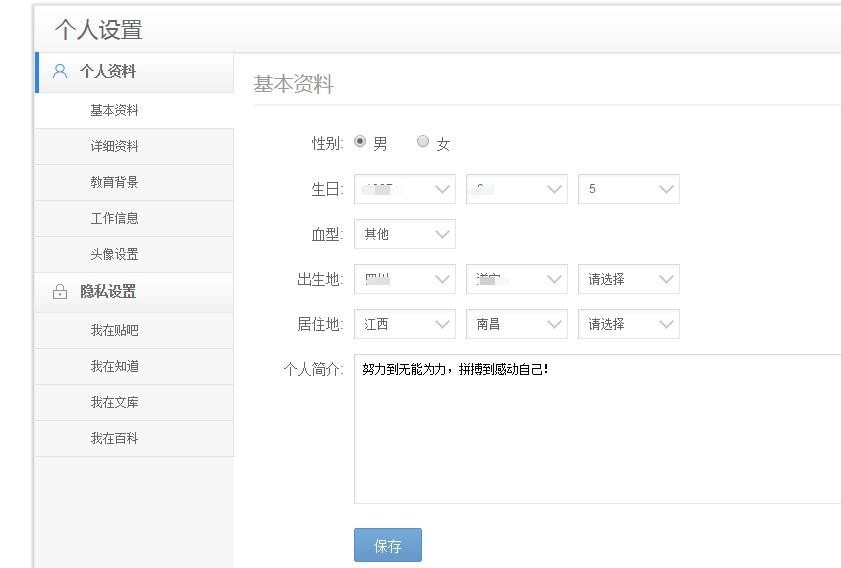
Task: Open 我在文库 privacy settings
Action: 134,402
